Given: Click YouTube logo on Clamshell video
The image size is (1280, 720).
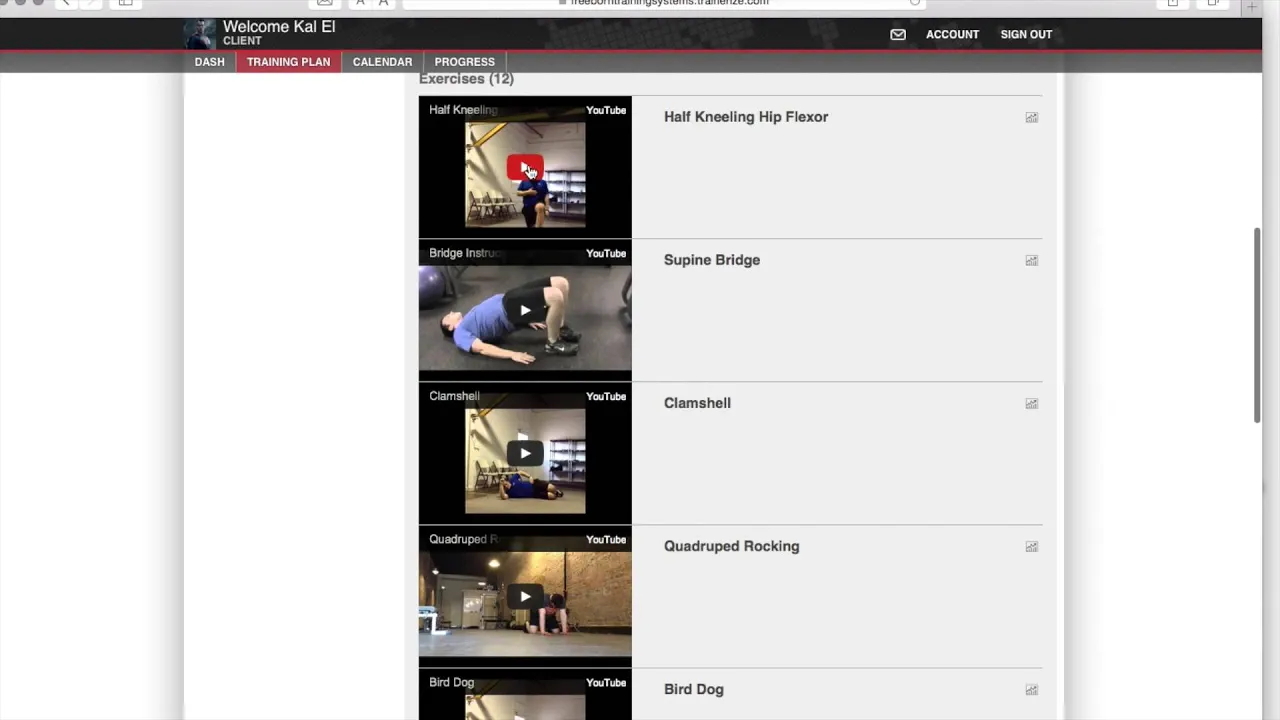Looking at the screenshot, I should tap(606, 396).
